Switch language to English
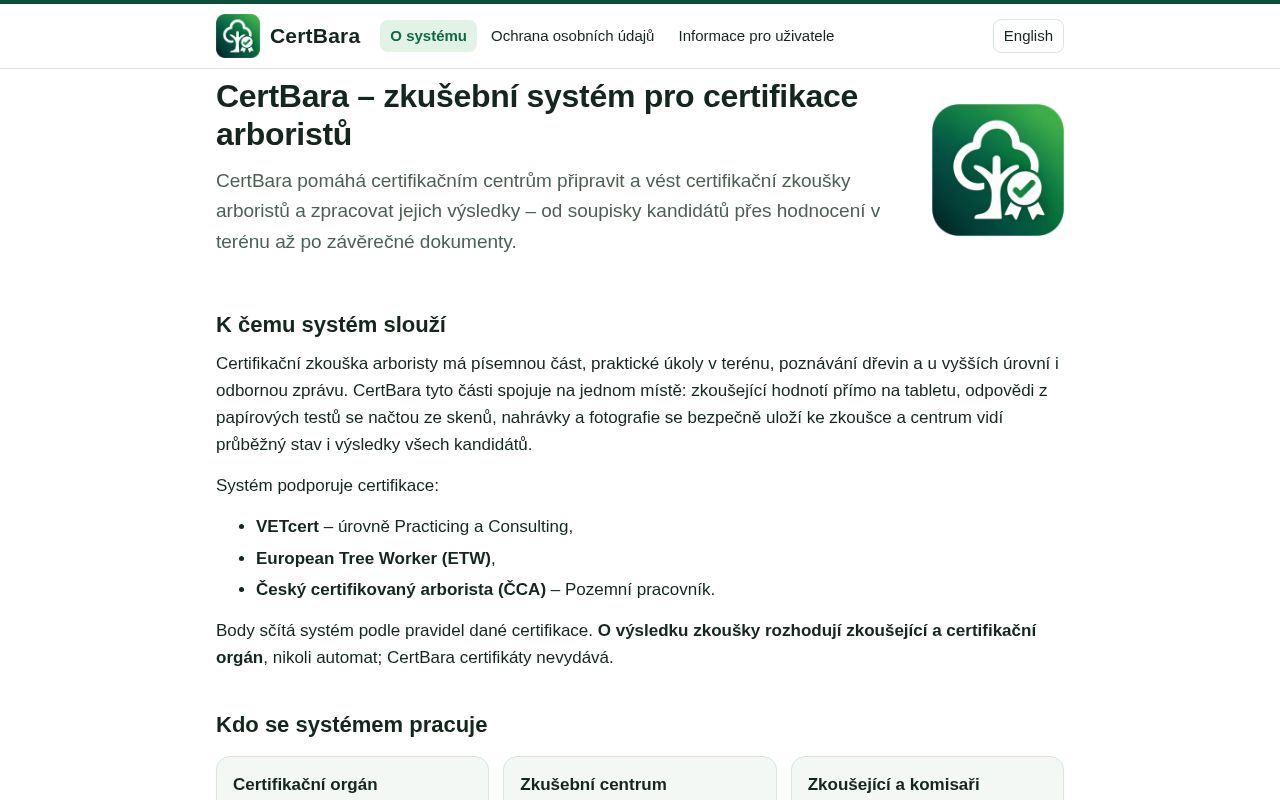The image size is (1280, 800). tap(1028, 36)
